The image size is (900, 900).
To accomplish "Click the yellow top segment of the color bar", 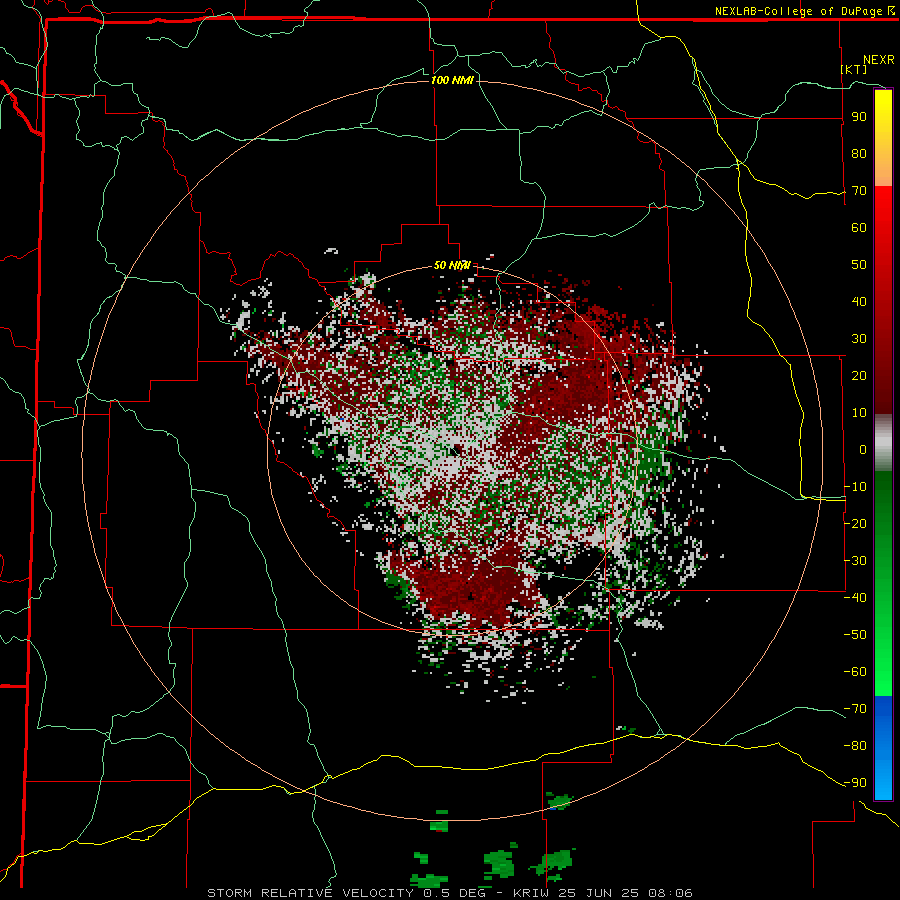I will click(x=883, y=138).
